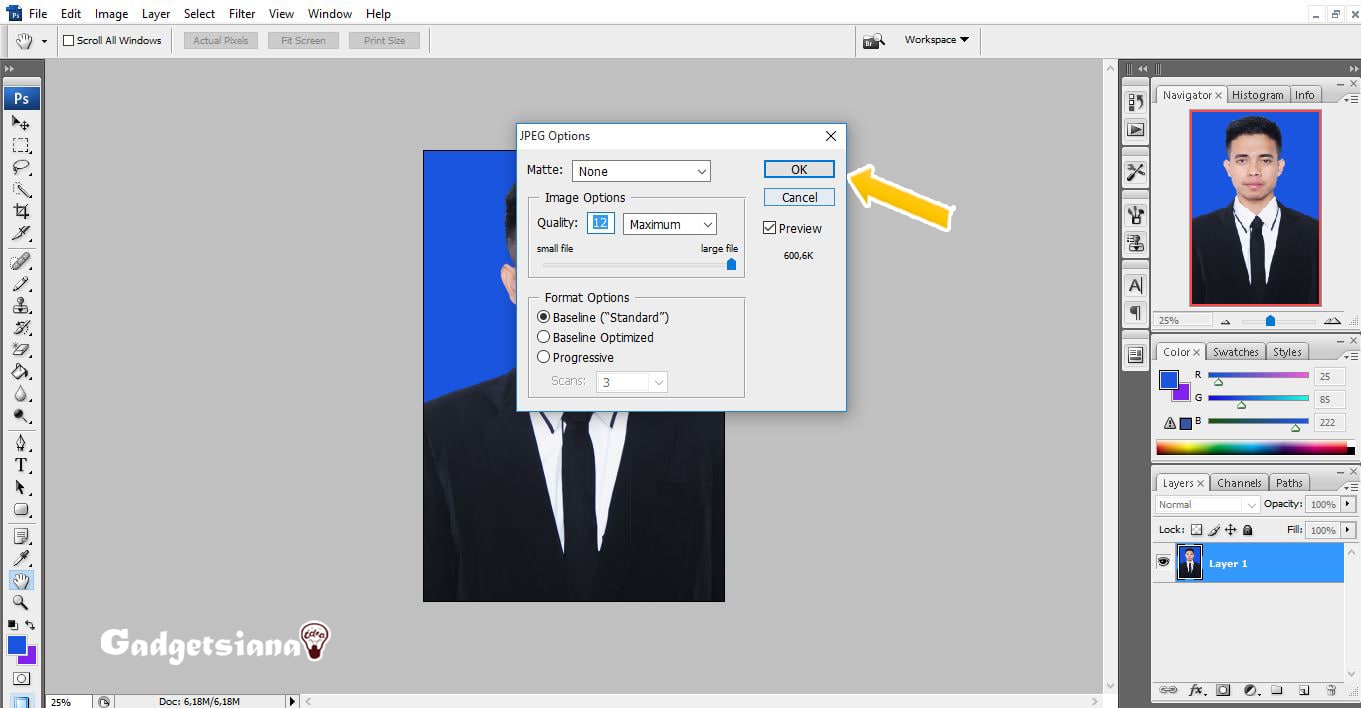This screenshot has width=1361, height=708.
Task: Select the Brush tool
Action: [21, 283]
